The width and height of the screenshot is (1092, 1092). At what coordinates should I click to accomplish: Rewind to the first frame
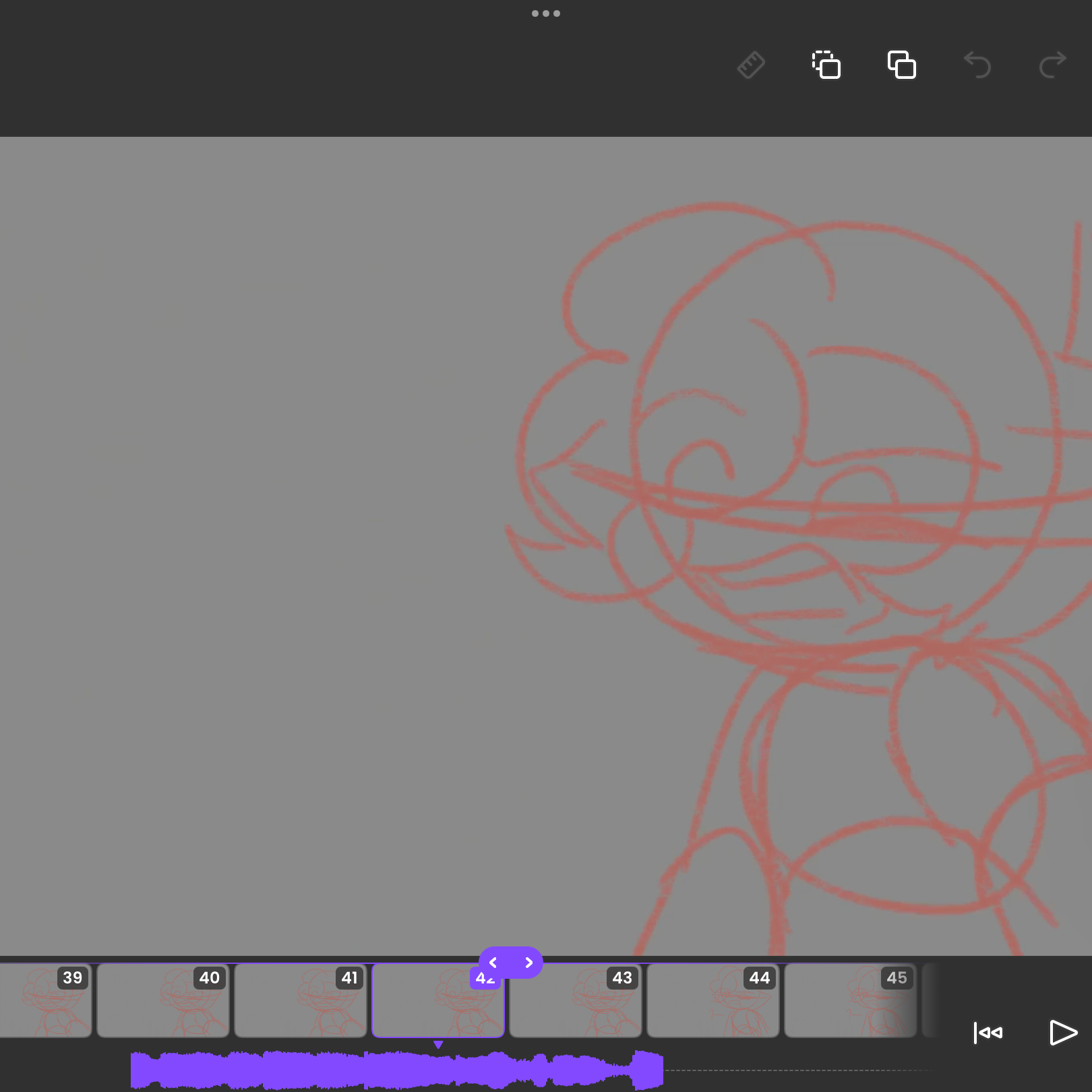click(x=988, y=1033)
